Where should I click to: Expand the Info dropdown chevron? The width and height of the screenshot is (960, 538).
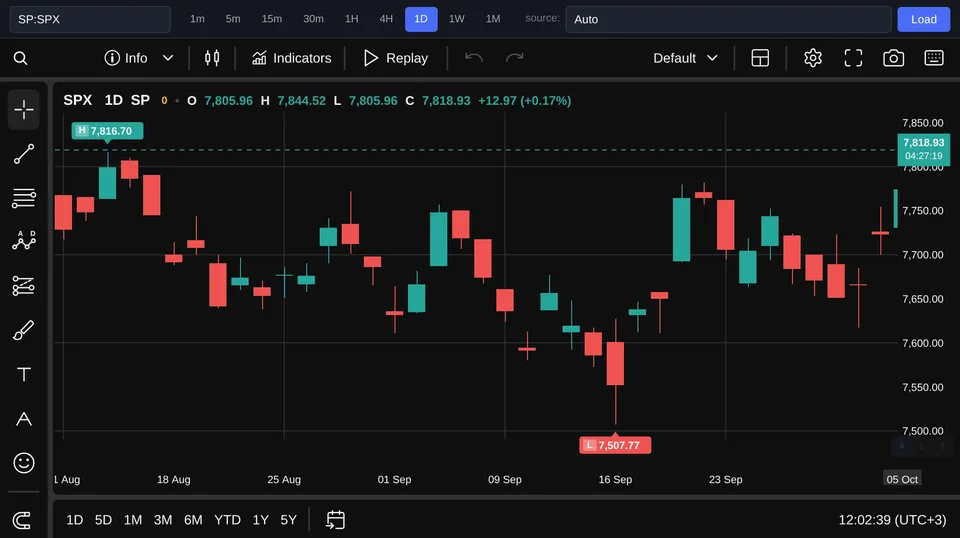click(168, 58)
